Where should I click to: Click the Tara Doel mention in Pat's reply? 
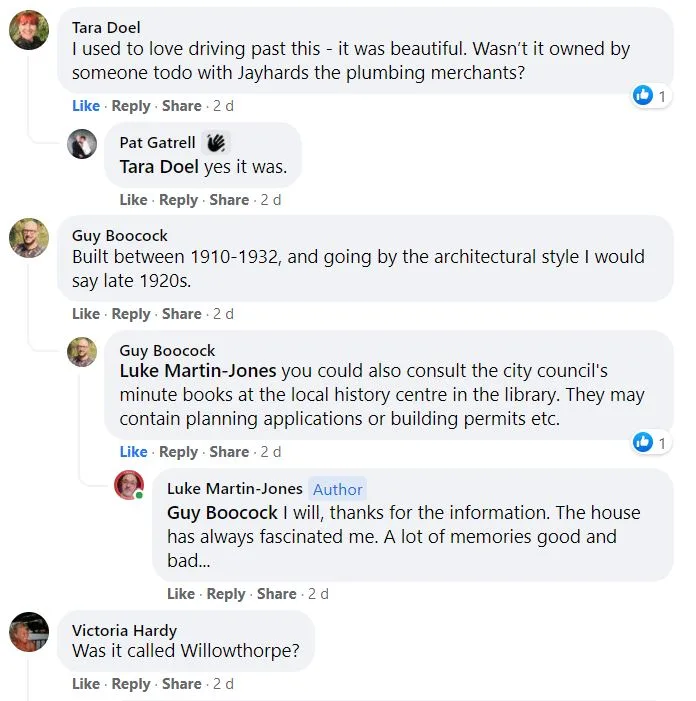point(159,167)
